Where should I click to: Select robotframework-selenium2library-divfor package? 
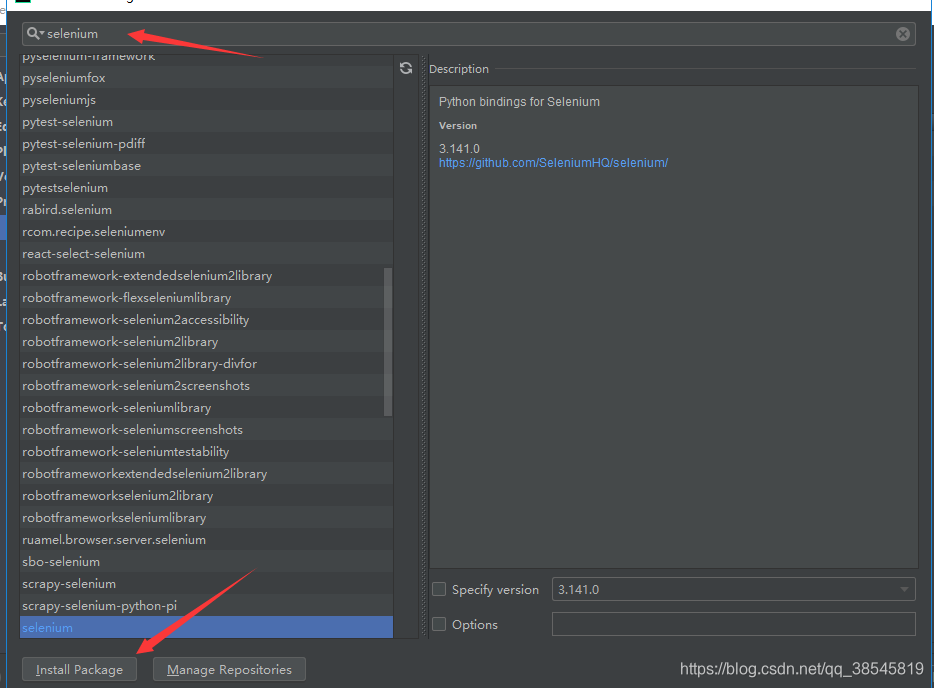[206, 363]
